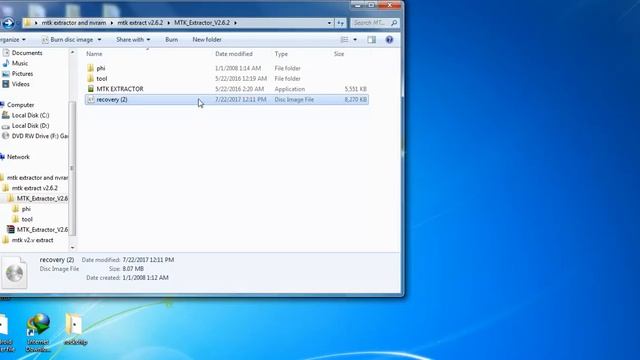This screenshot has height=360, width=640.
Task: Select Computer in navigation pane
Action: coord(20,105)
